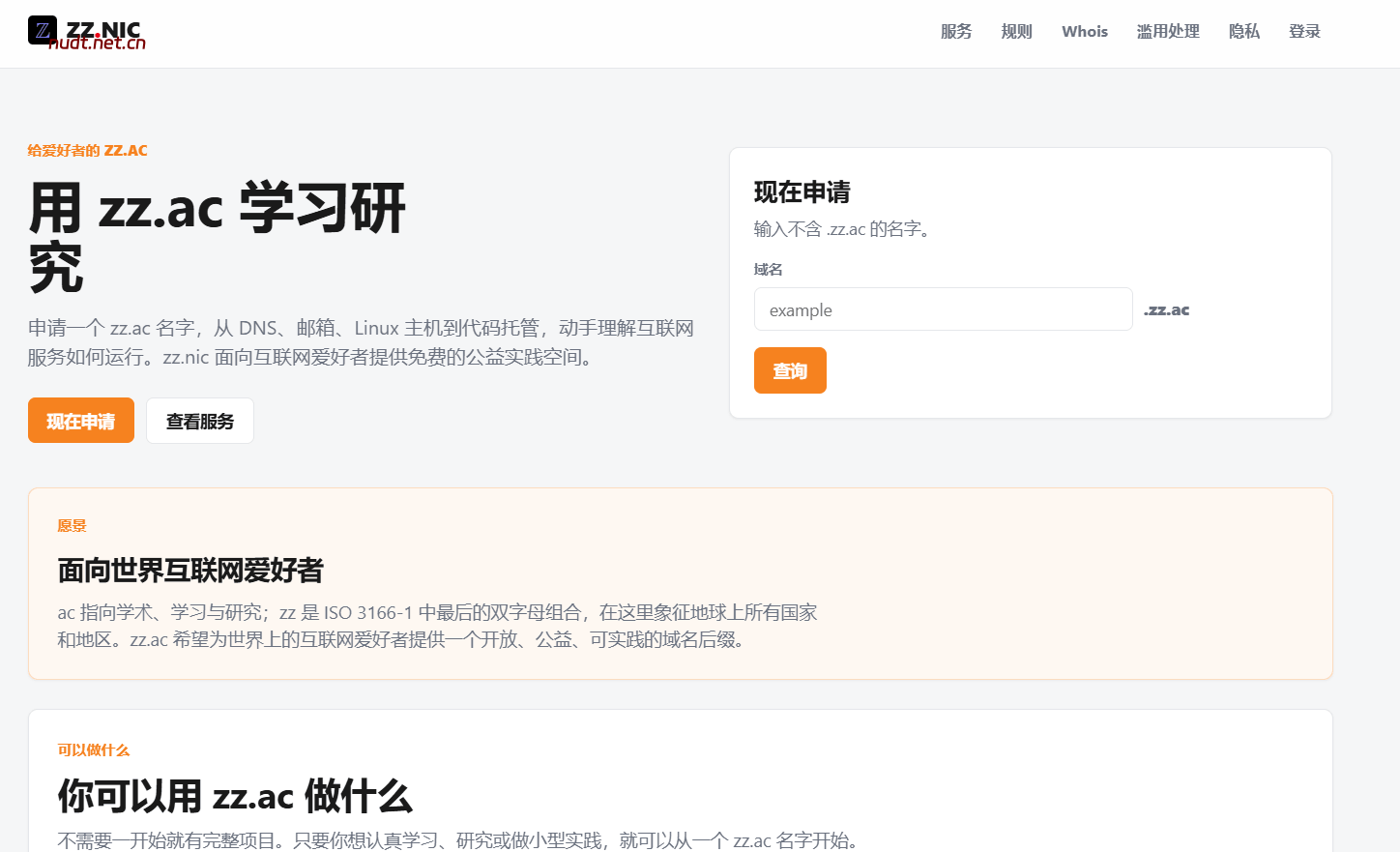1400x852 pixels.
Task: Click the 登录 login link
Action: pos(1304,31)
